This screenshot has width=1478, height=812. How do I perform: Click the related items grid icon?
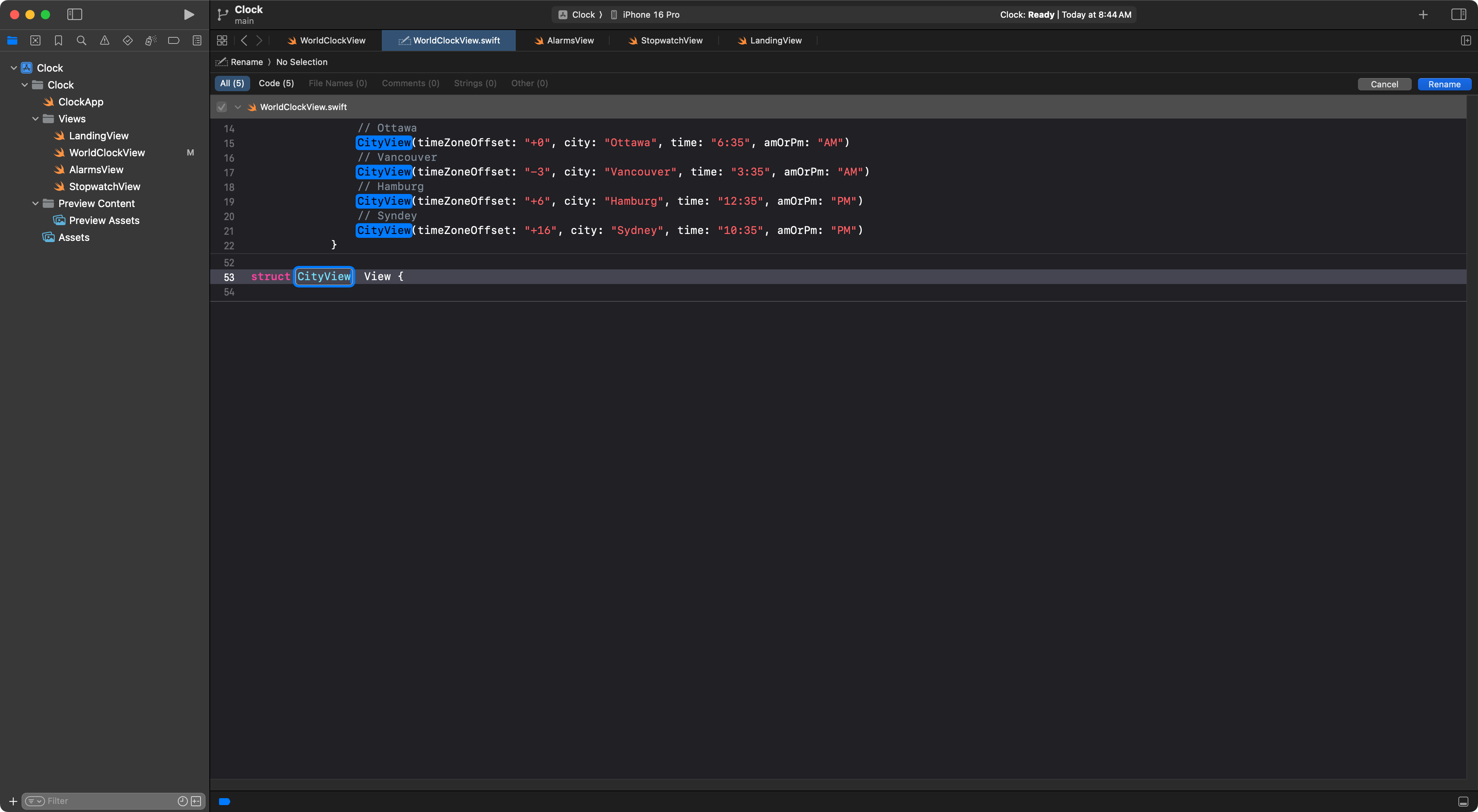coord(222,40)
